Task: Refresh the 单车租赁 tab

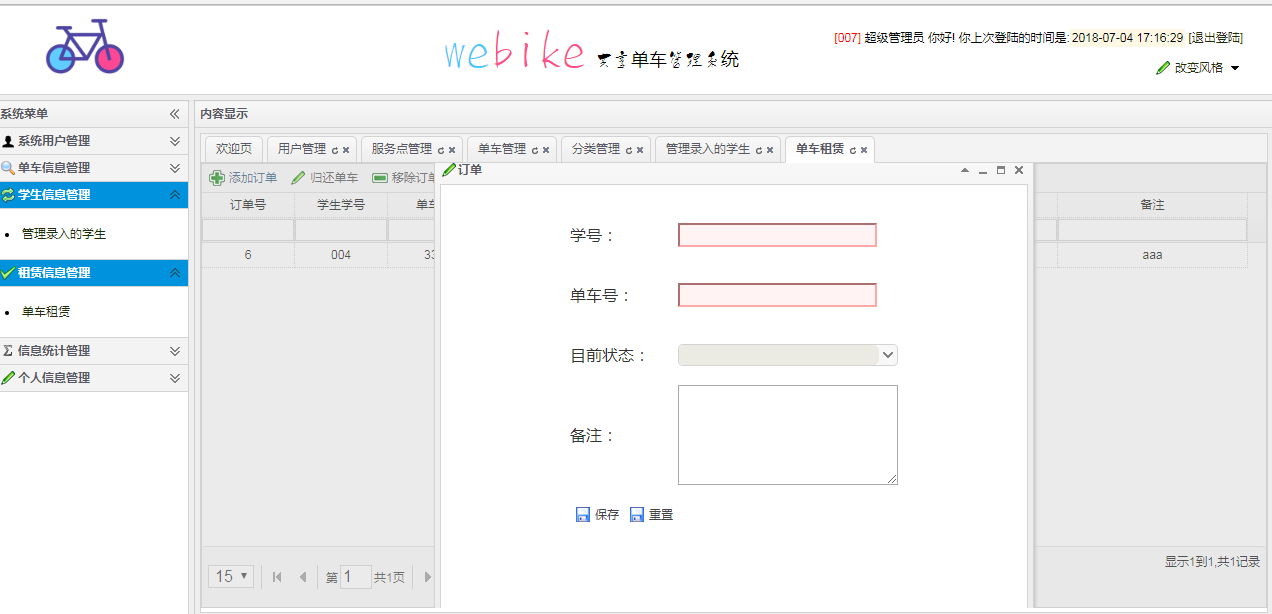Action: click(853, 150)
